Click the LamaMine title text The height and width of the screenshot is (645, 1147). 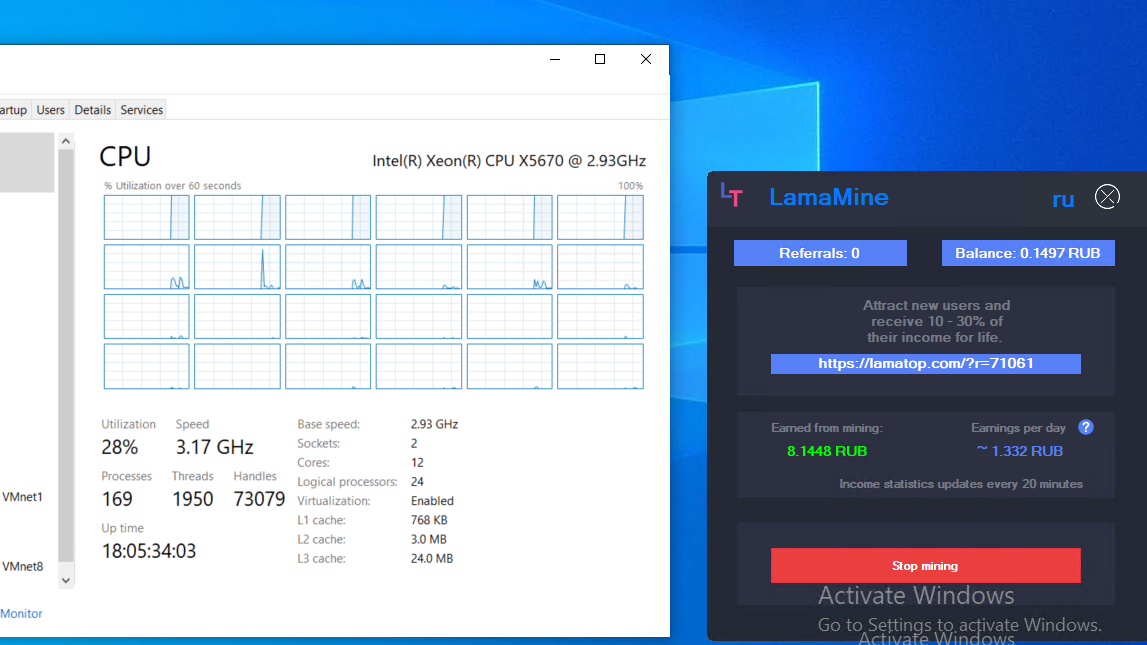[829, 197]
